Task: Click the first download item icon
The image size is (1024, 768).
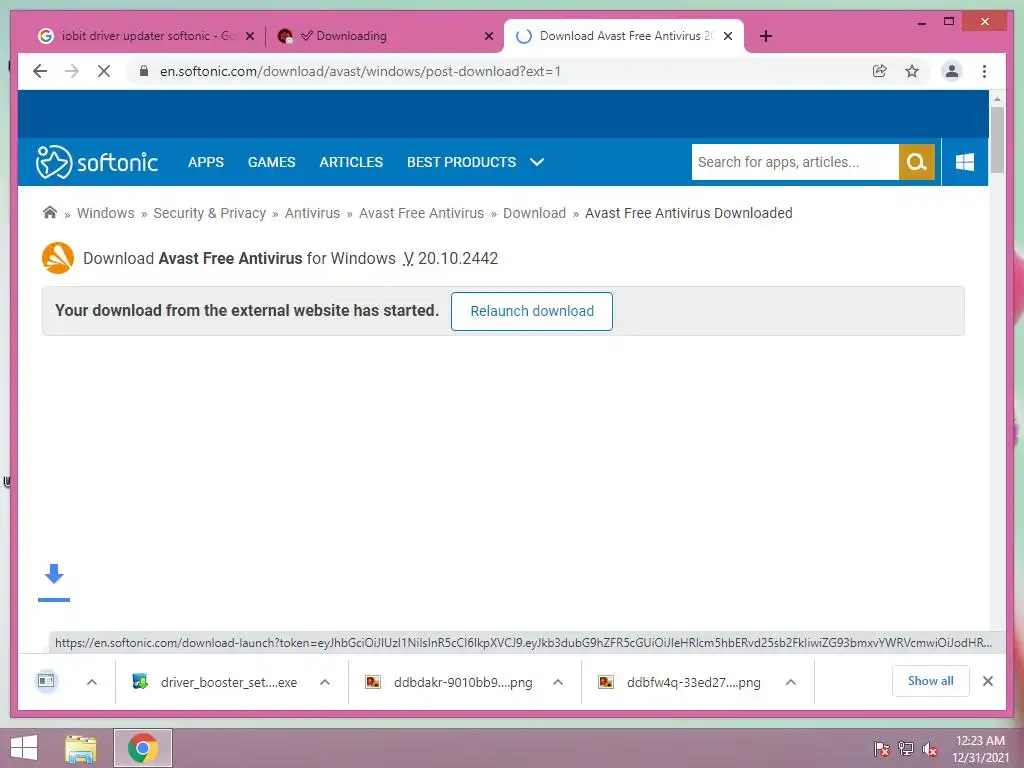Action: [46, 681]
